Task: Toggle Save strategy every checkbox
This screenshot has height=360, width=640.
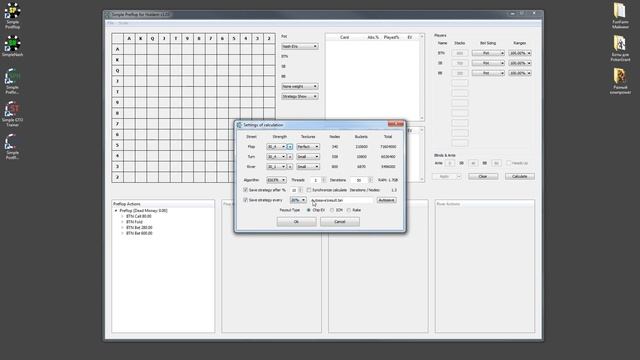Action: (x=245, y=200)
